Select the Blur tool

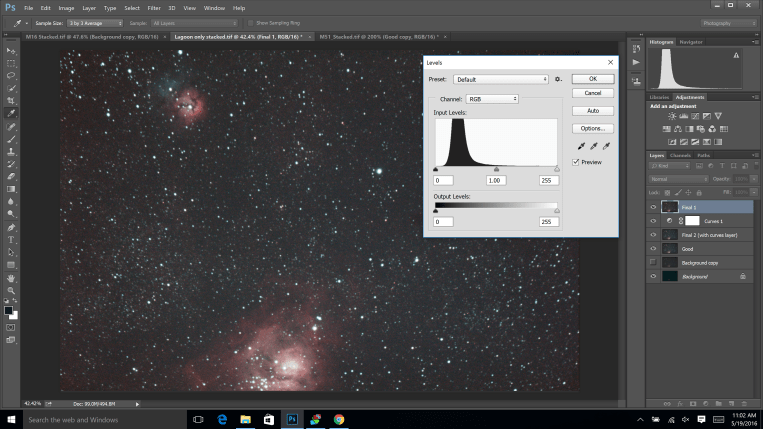[x=11, y=201]
